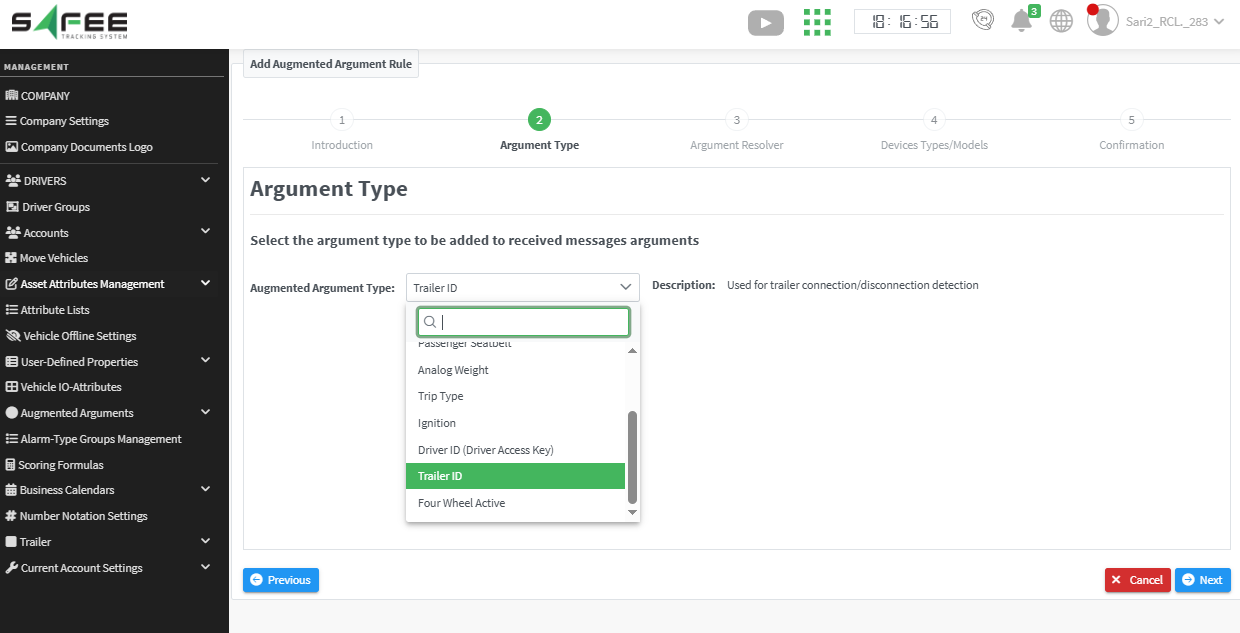Expand Current Account Settings submenu
Viewport: 1240px width, 633px height.
tap(205, 568)
